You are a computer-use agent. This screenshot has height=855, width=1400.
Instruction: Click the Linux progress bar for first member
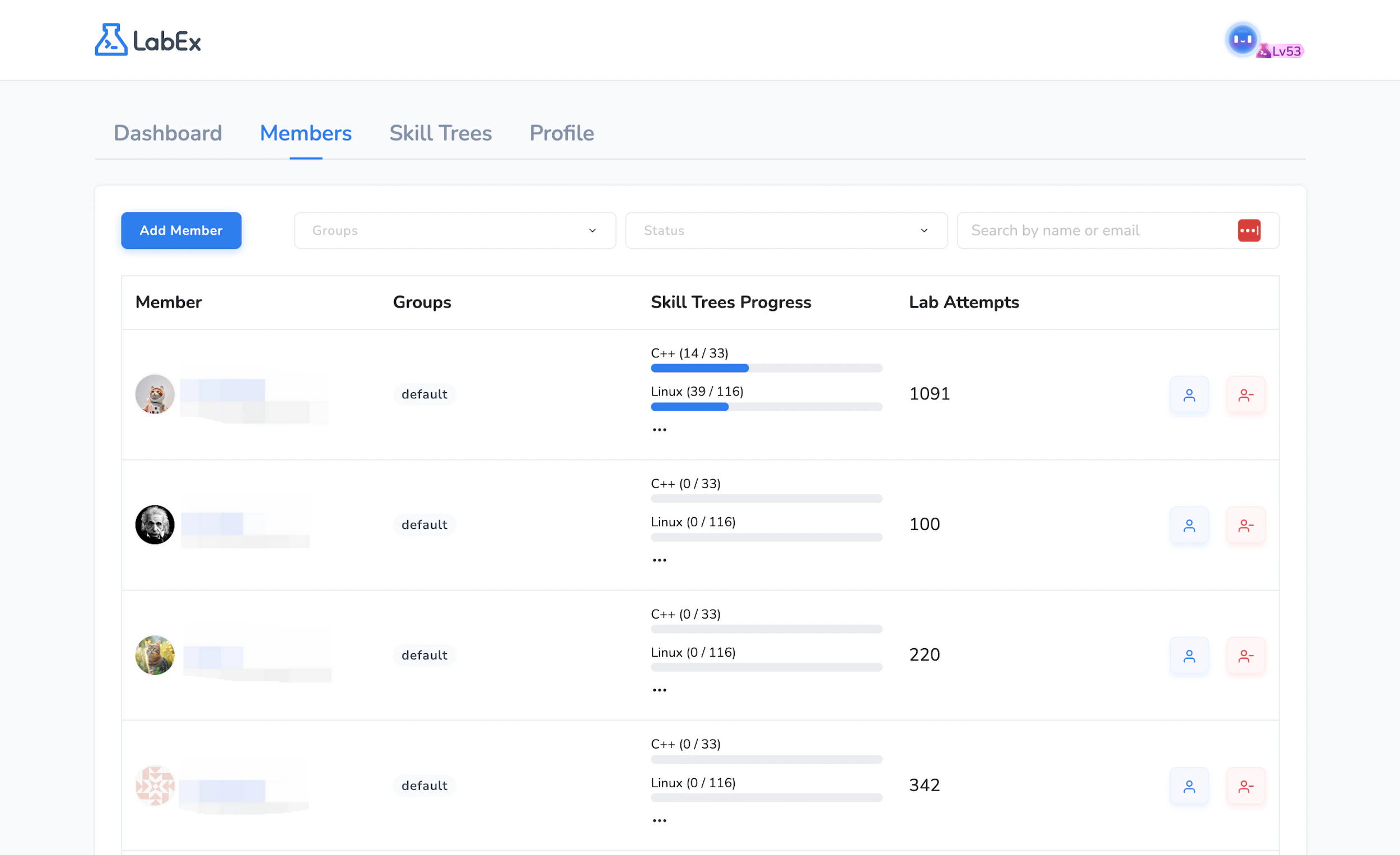766,407
